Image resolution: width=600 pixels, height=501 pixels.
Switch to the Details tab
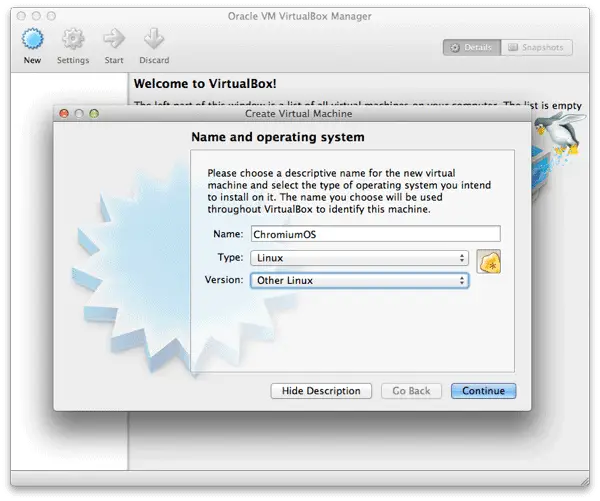click(x=472, y=47)
